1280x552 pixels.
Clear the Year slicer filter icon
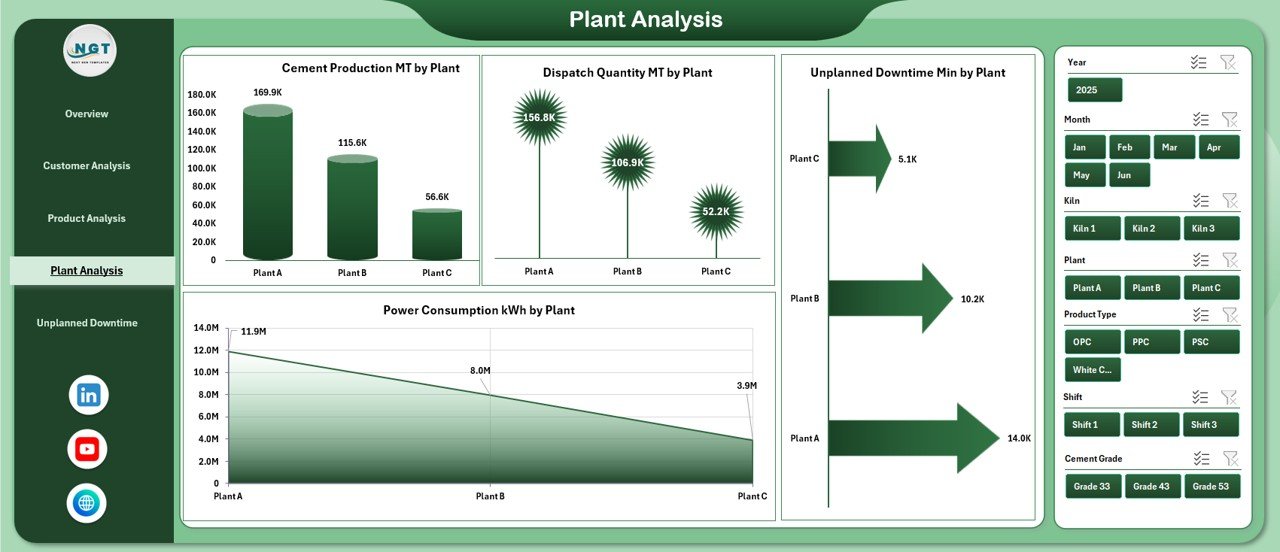coord(1228,62)
